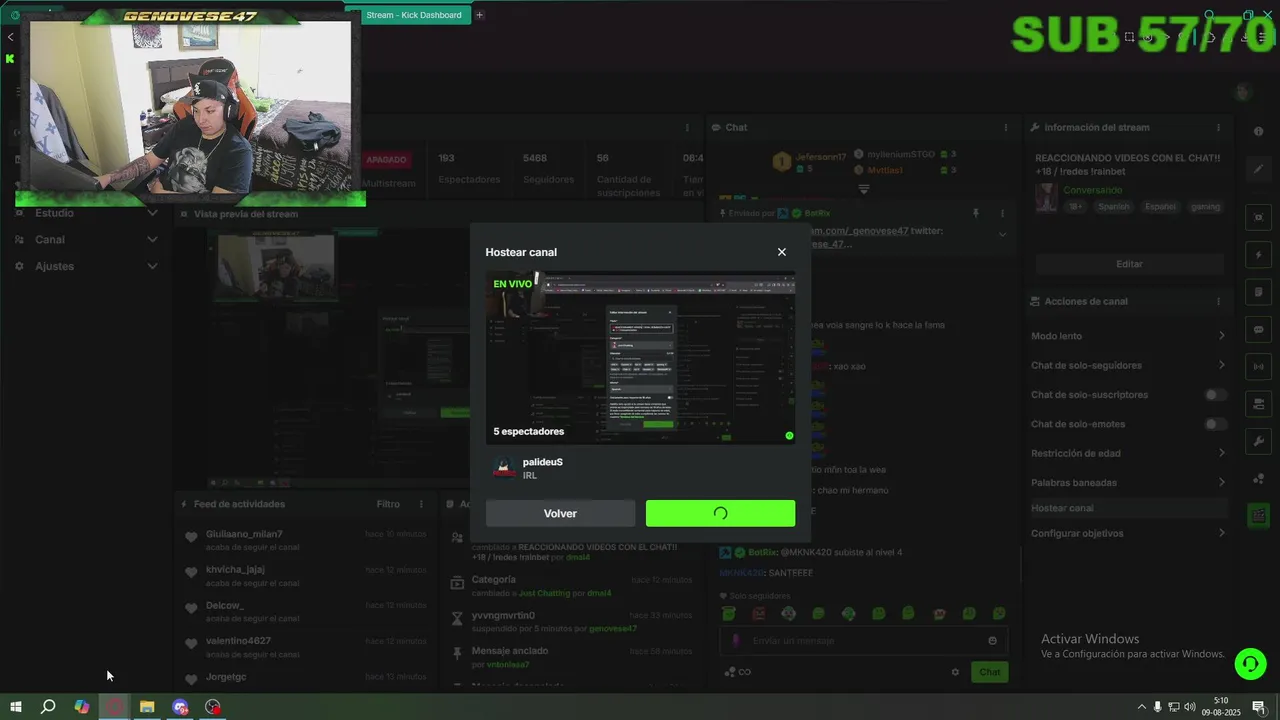Viewport: 1280px width, 720px height.
Task: Click the document notes icon in right sidebar
Action: [1259, 292]
